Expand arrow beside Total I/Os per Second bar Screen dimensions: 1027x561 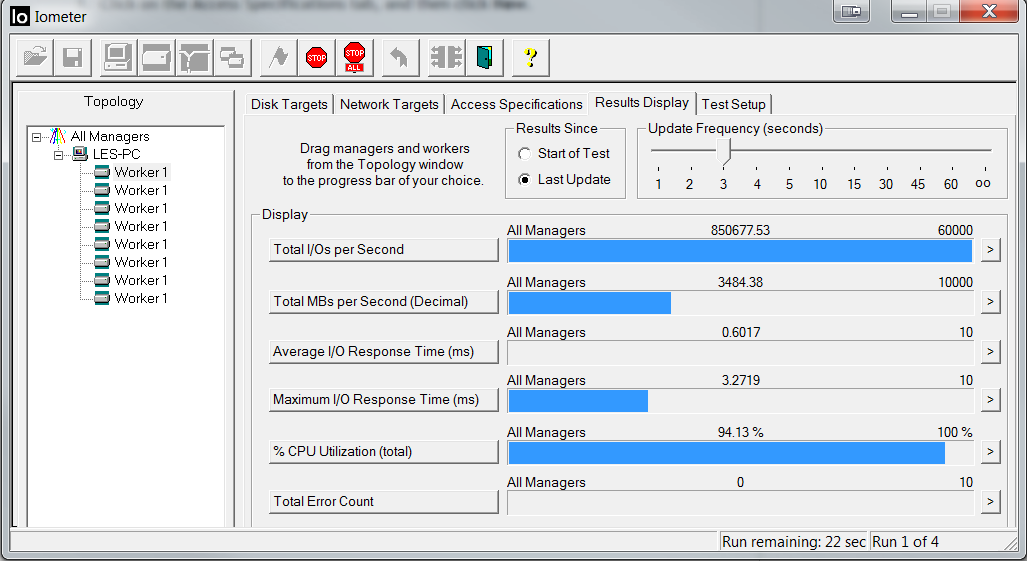click(990, 250)
